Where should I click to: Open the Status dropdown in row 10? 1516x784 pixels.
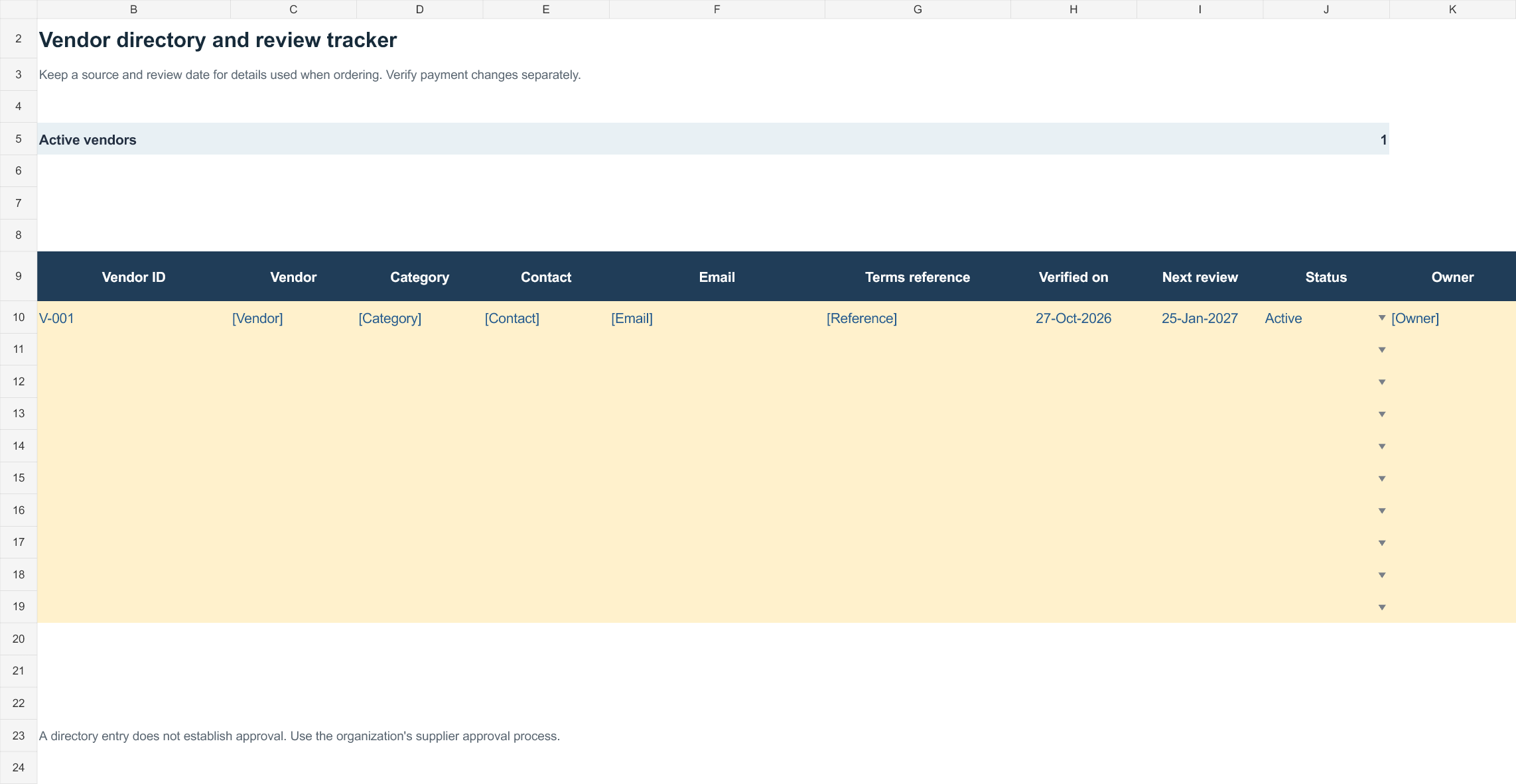click(1382, 318)
